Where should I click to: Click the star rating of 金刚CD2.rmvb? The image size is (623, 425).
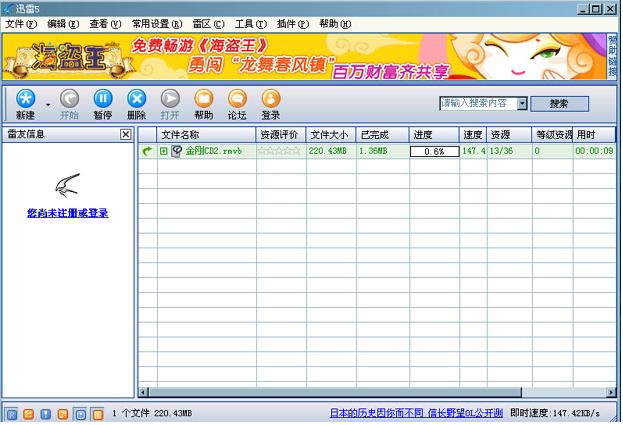(279, 151)
